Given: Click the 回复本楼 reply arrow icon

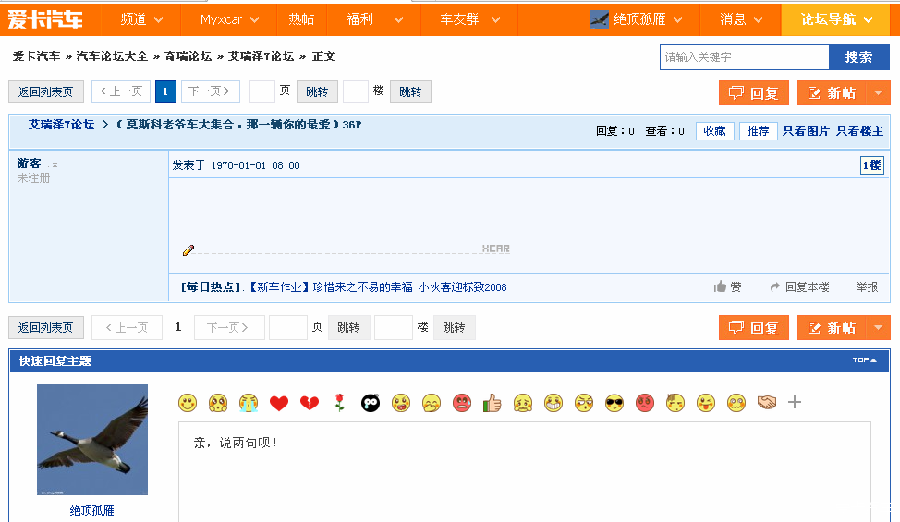Looking at the screenshot, I should (775, 287).
